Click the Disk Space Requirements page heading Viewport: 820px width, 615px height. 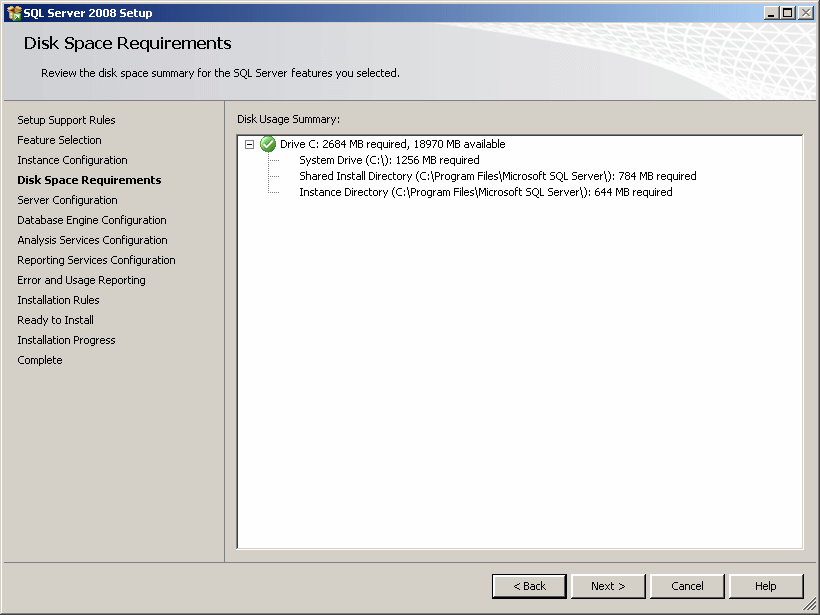(x=127, y=43)
